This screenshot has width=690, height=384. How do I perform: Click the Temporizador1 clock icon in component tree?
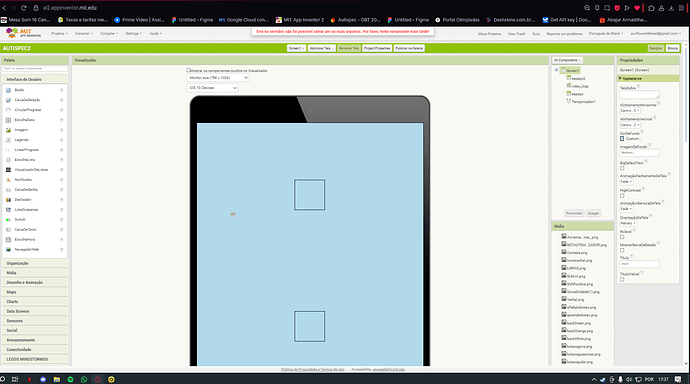(569, 101)
